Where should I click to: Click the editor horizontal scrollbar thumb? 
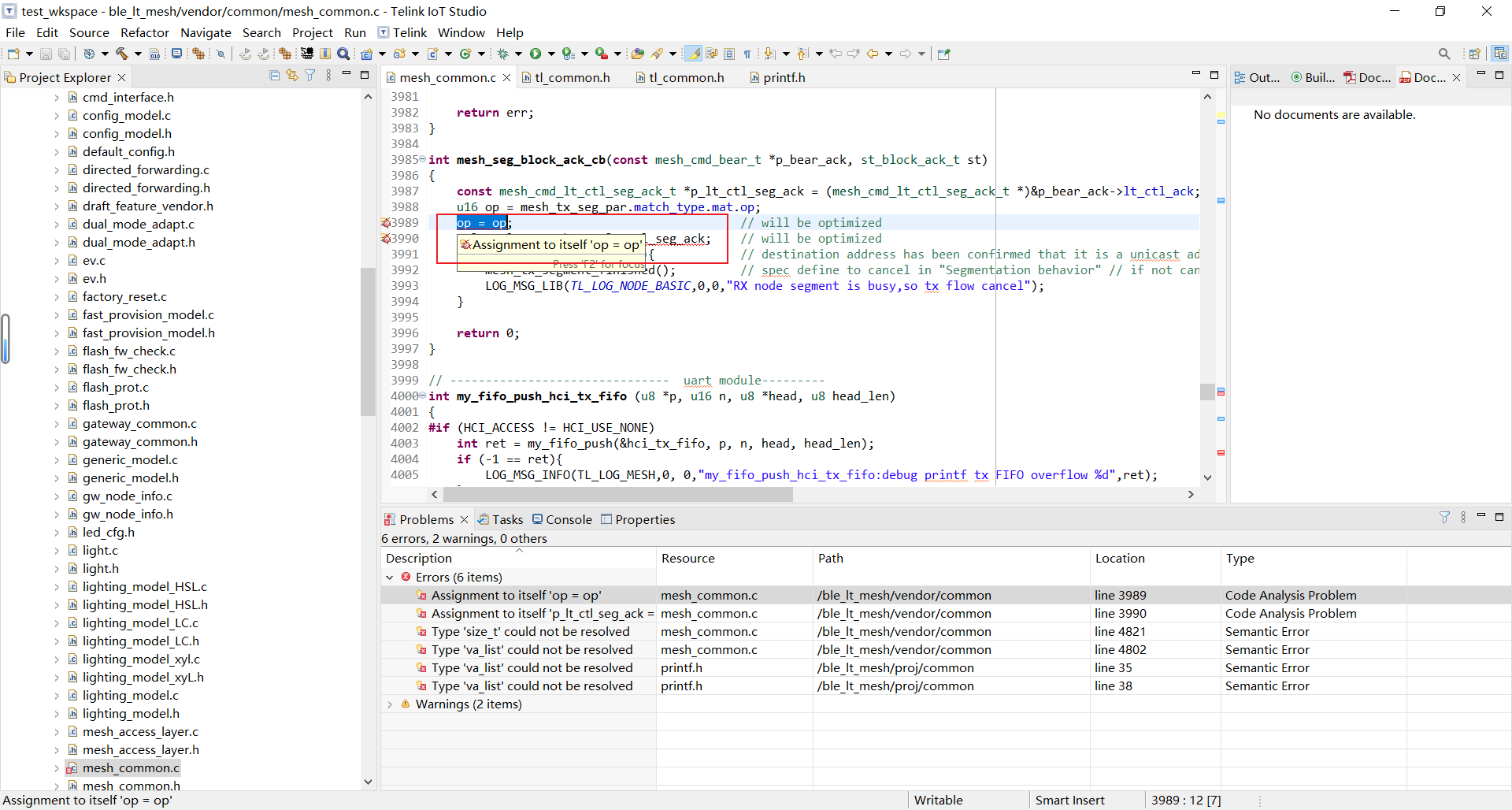[618, 494]
